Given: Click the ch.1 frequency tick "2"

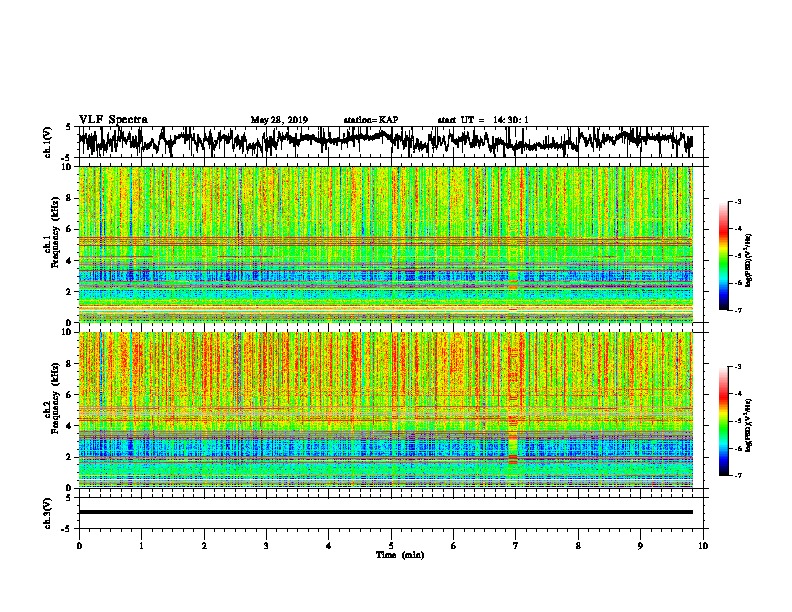Looking at the screenshot, I should click(70, 291).
